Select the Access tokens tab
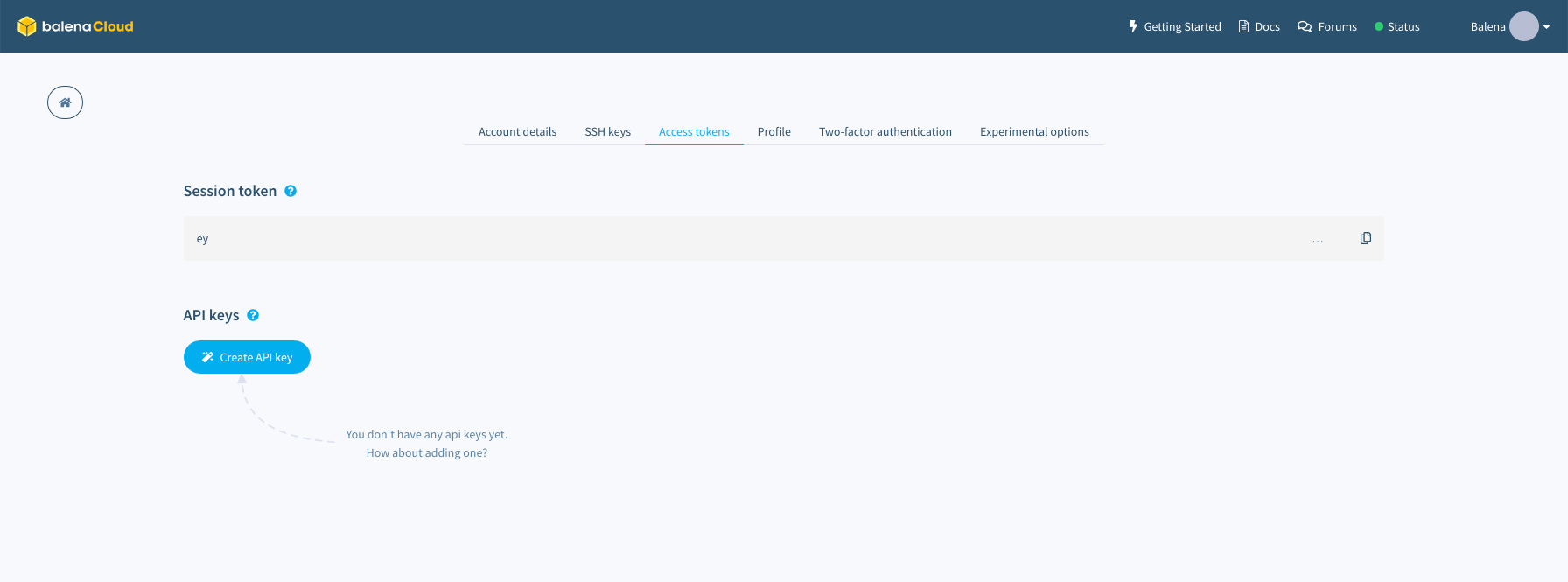The width and height of the screenshot is (1568, 582). click(x=694, y=131)
